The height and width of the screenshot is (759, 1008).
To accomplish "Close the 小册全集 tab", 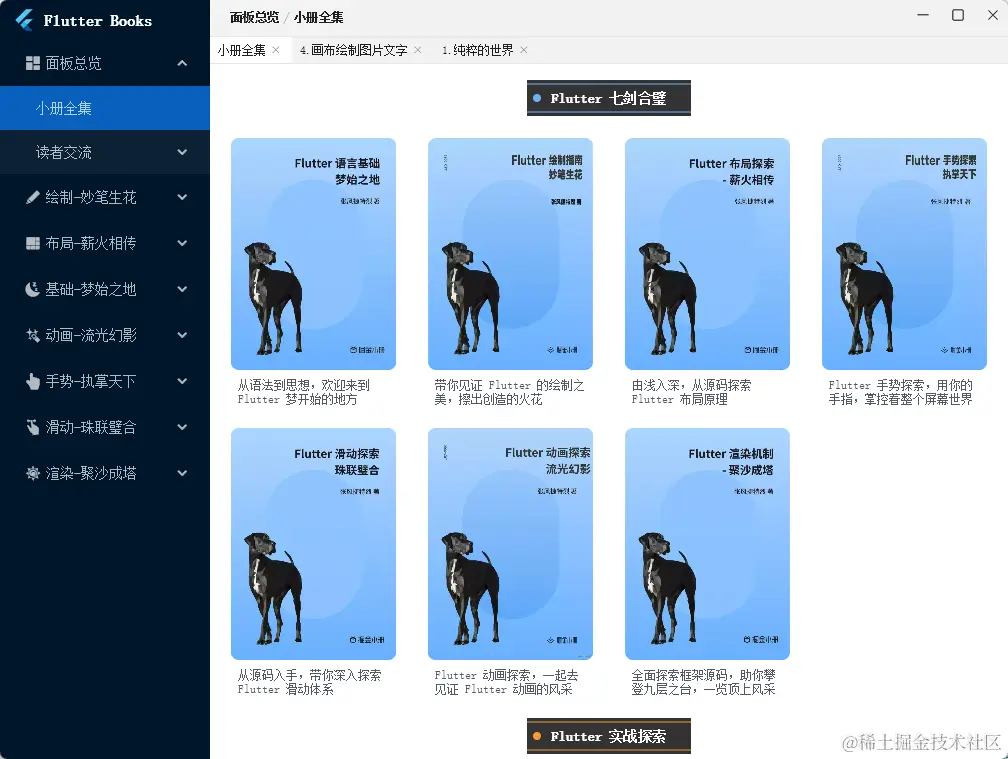I will (276, 49).
